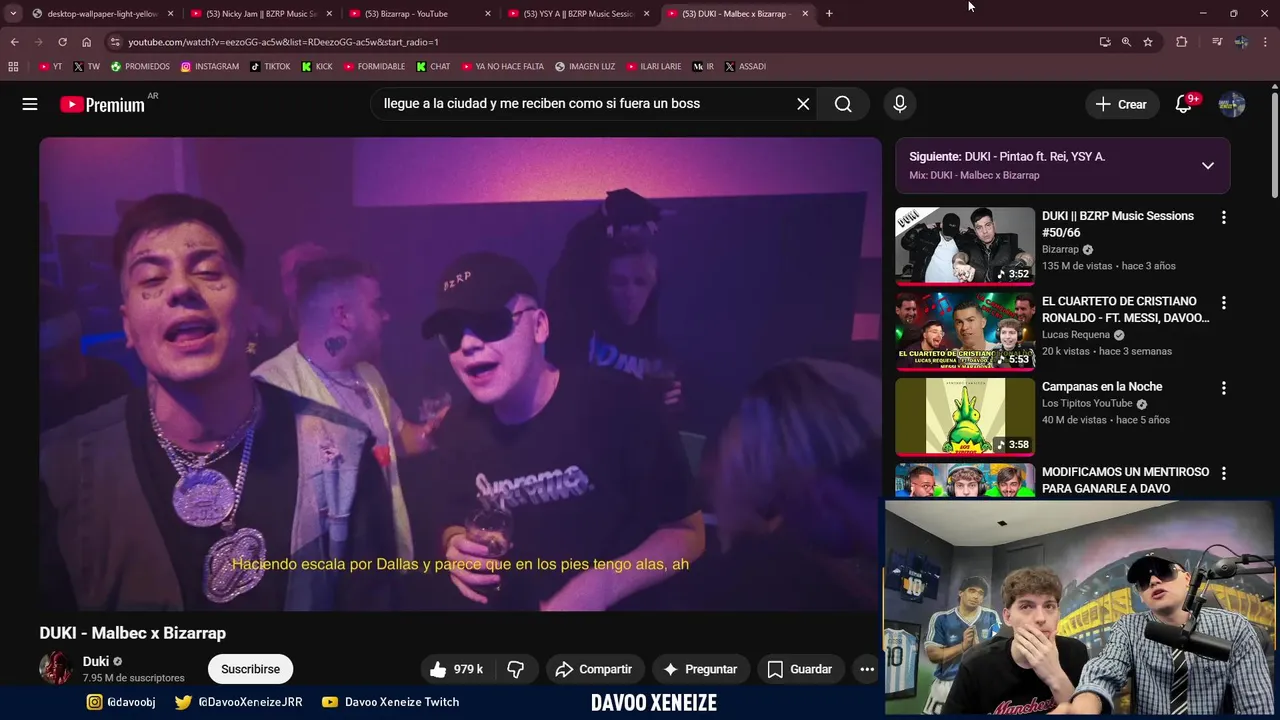
Task: Subscribe to Duki with Suscribirse
Action: pos(250,669)
